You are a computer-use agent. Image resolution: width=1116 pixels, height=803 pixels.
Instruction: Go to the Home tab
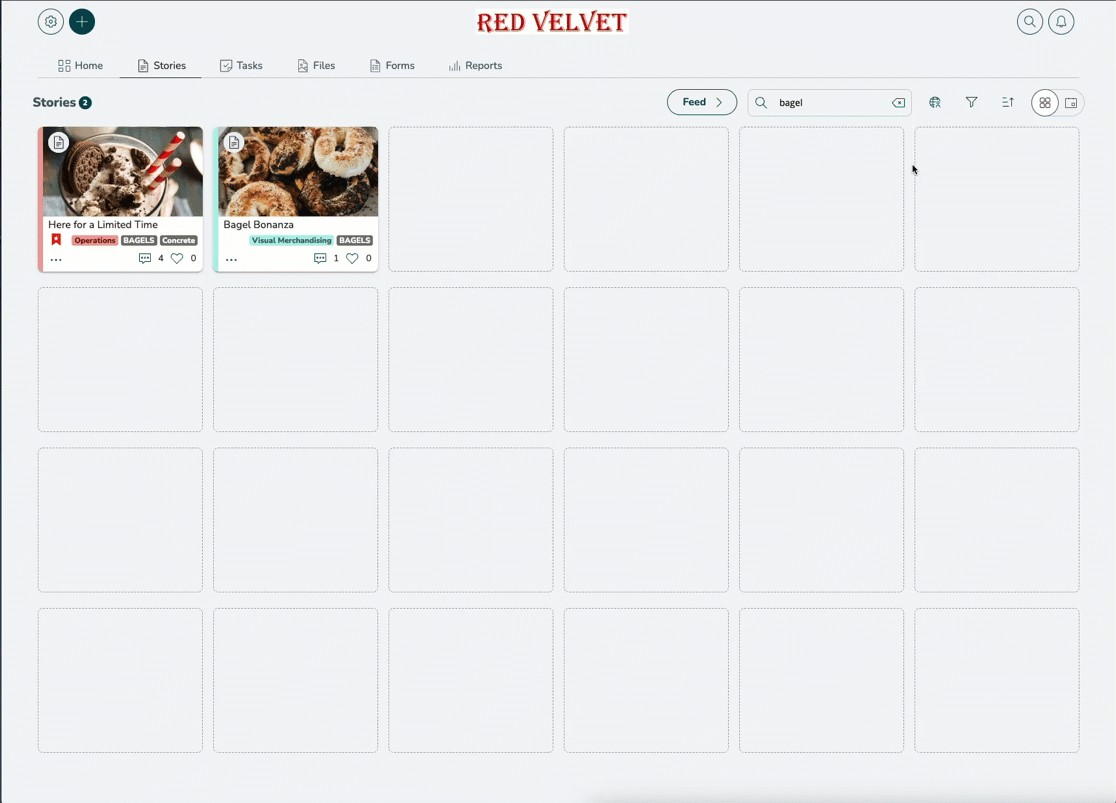80,65
